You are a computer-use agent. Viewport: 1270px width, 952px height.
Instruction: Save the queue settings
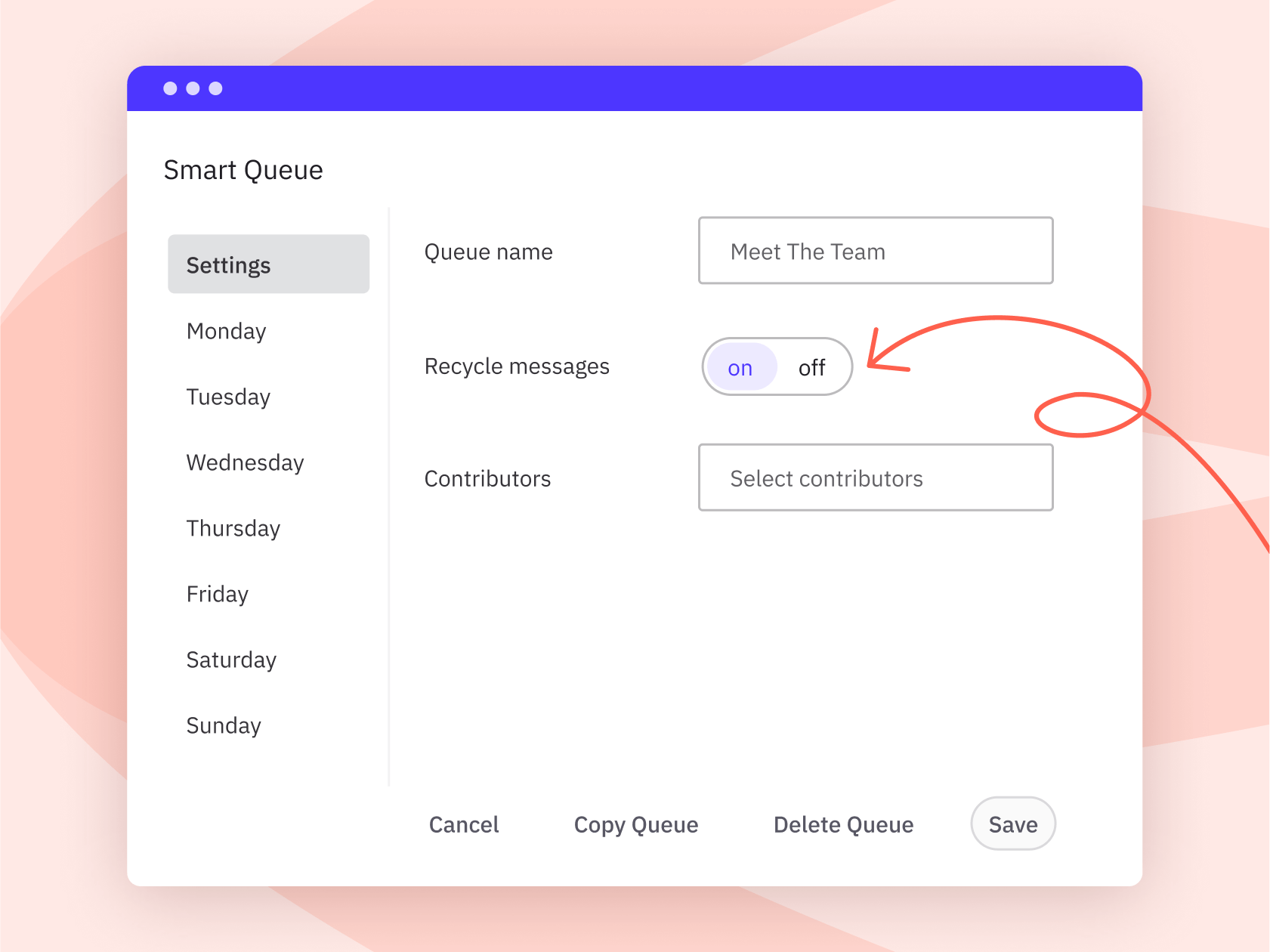pyautogui.click(x=1012, y=824)
